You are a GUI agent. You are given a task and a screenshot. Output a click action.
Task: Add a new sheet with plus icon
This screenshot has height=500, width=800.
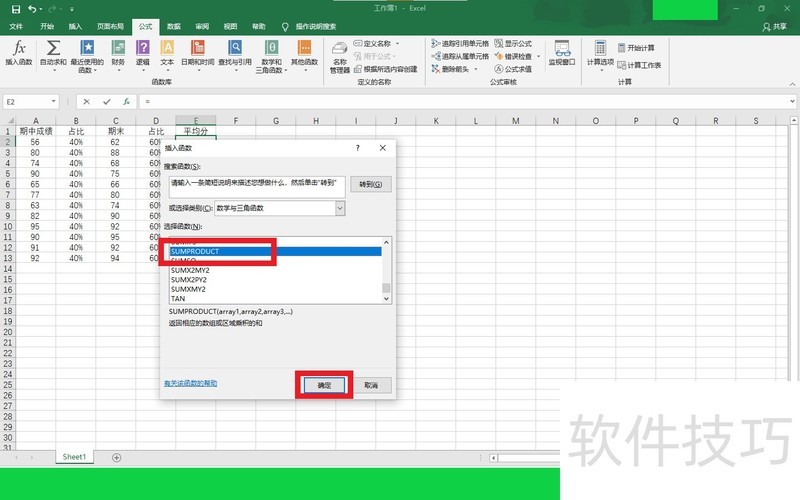pos(116,458)
